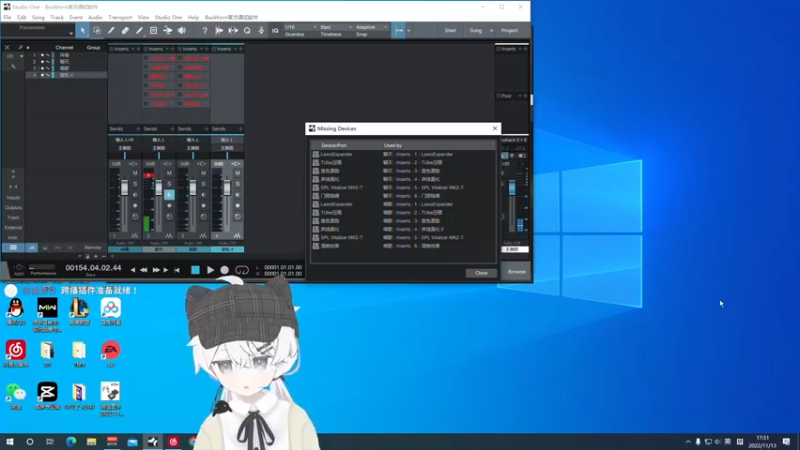800x450 pixels.
Task: Mute mixer channel 4
Action: pos(238,173)
